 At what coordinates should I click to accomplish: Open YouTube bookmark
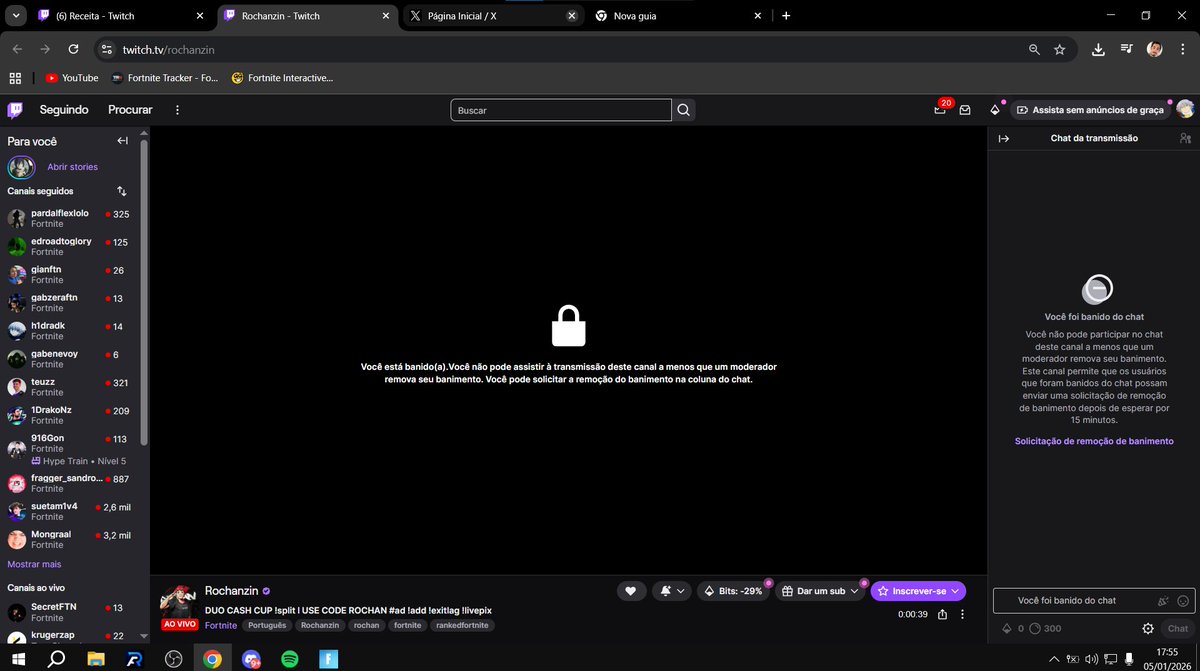click(x=71, y=78)
